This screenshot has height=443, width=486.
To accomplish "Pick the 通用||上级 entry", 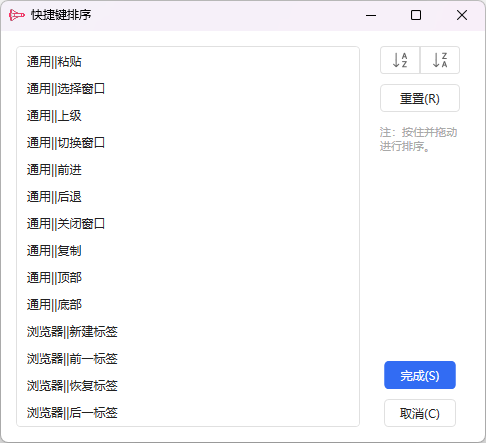I will coord(188,116).
